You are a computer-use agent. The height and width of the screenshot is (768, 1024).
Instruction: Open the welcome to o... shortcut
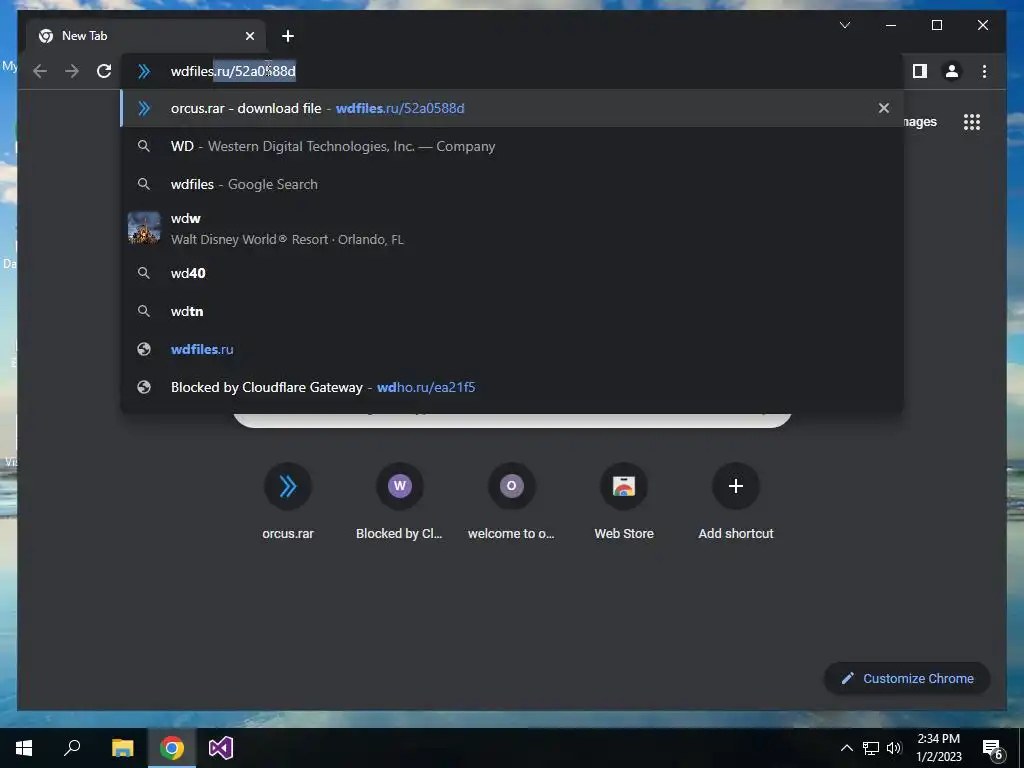point(511,502)
